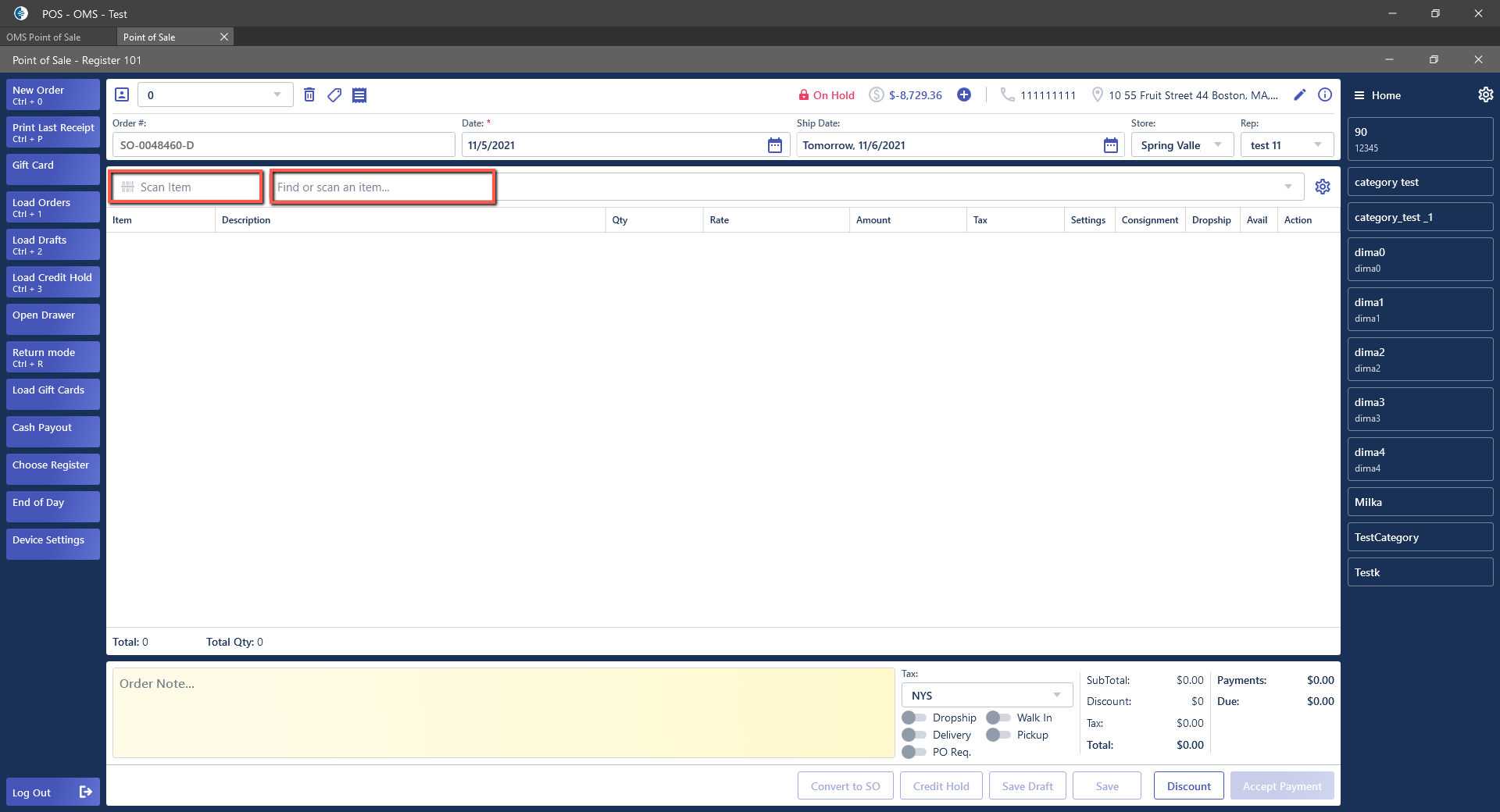Click the Discount button
Screen dimensions: 1500x812
(1189, 785)
